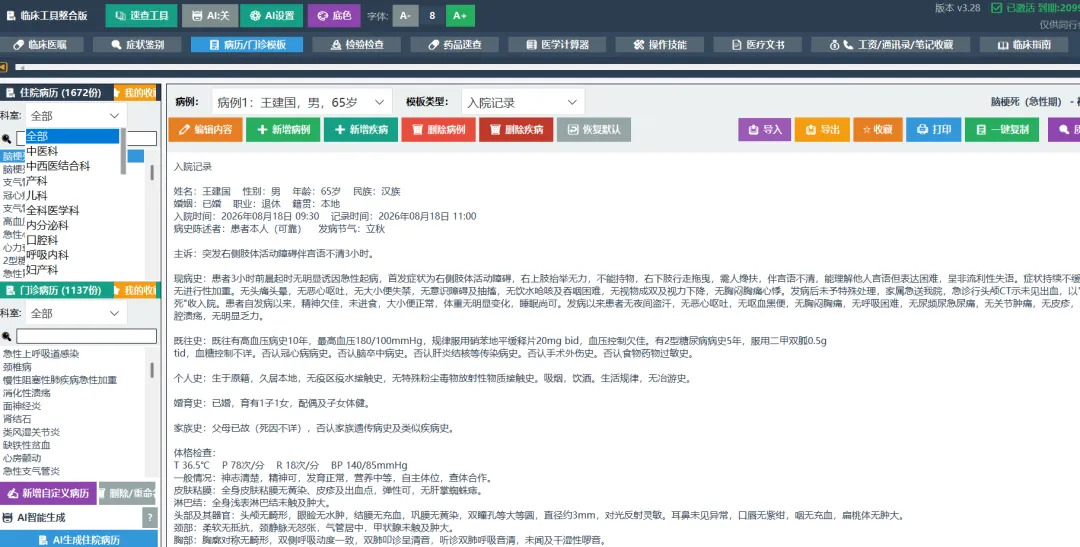Click the 一键复制 copy button
Screen dimensions: 1080x547
1002,130
